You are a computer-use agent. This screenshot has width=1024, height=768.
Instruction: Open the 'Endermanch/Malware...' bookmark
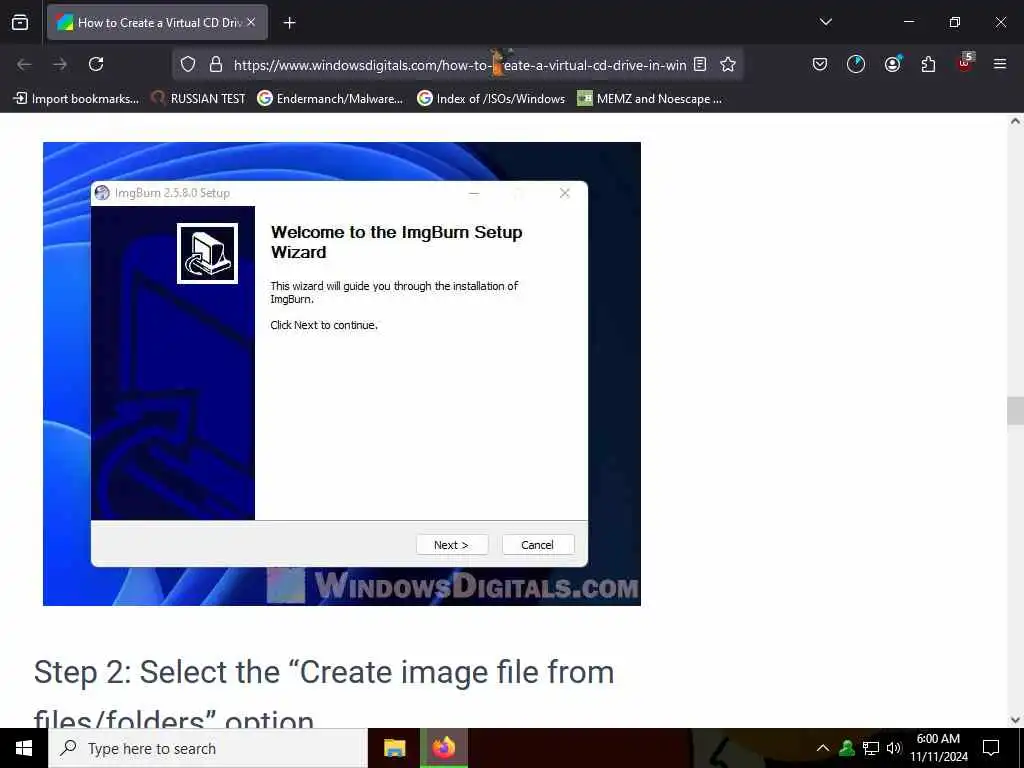tap(330, 99)
